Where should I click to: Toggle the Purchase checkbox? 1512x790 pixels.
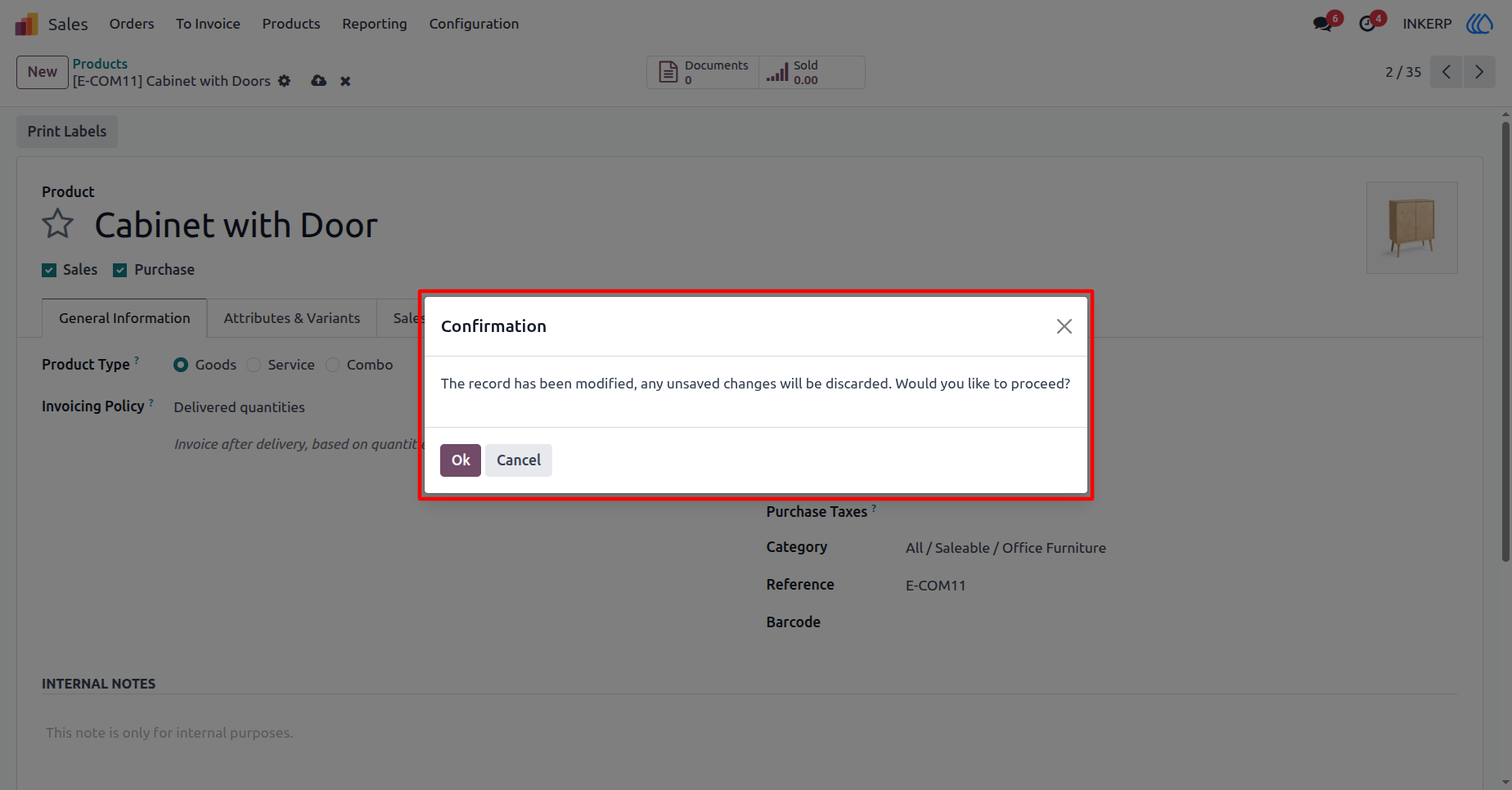pos(119,270)
